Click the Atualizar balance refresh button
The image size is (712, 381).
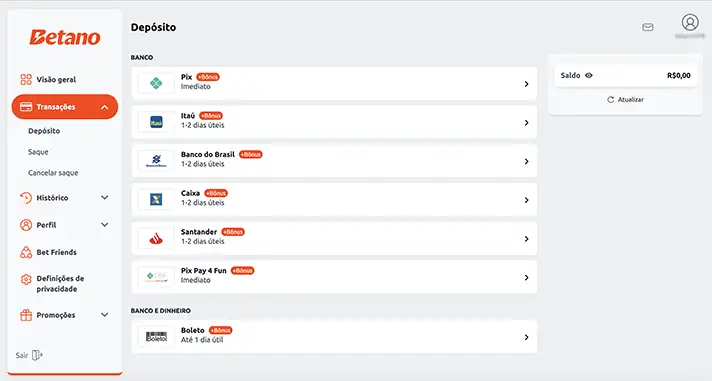(625, 99)
